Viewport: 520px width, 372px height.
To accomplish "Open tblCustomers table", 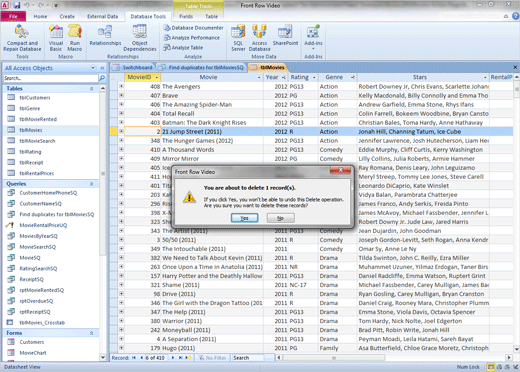I will (x=35, y=98).
